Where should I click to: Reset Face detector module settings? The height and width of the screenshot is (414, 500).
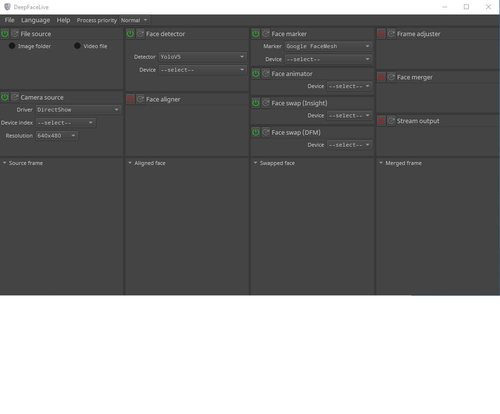140,34
